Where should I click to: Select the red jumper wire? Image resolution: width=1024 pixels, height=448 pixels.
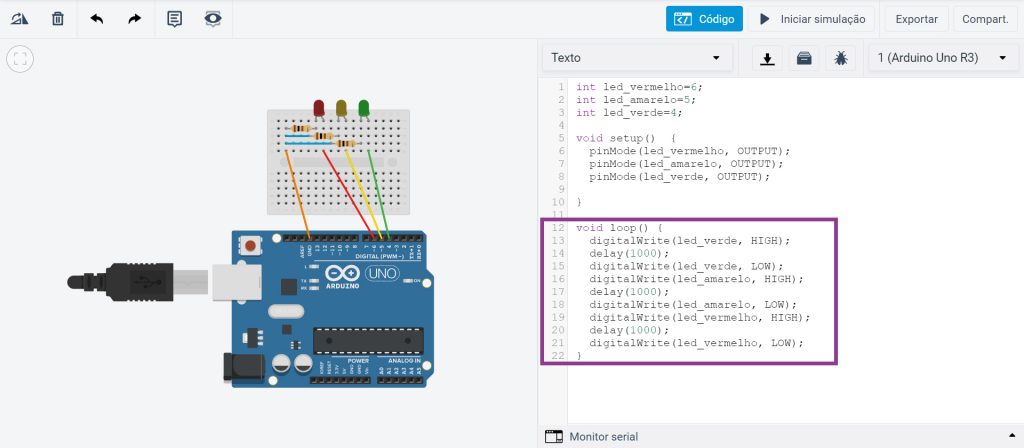point(348,195)
